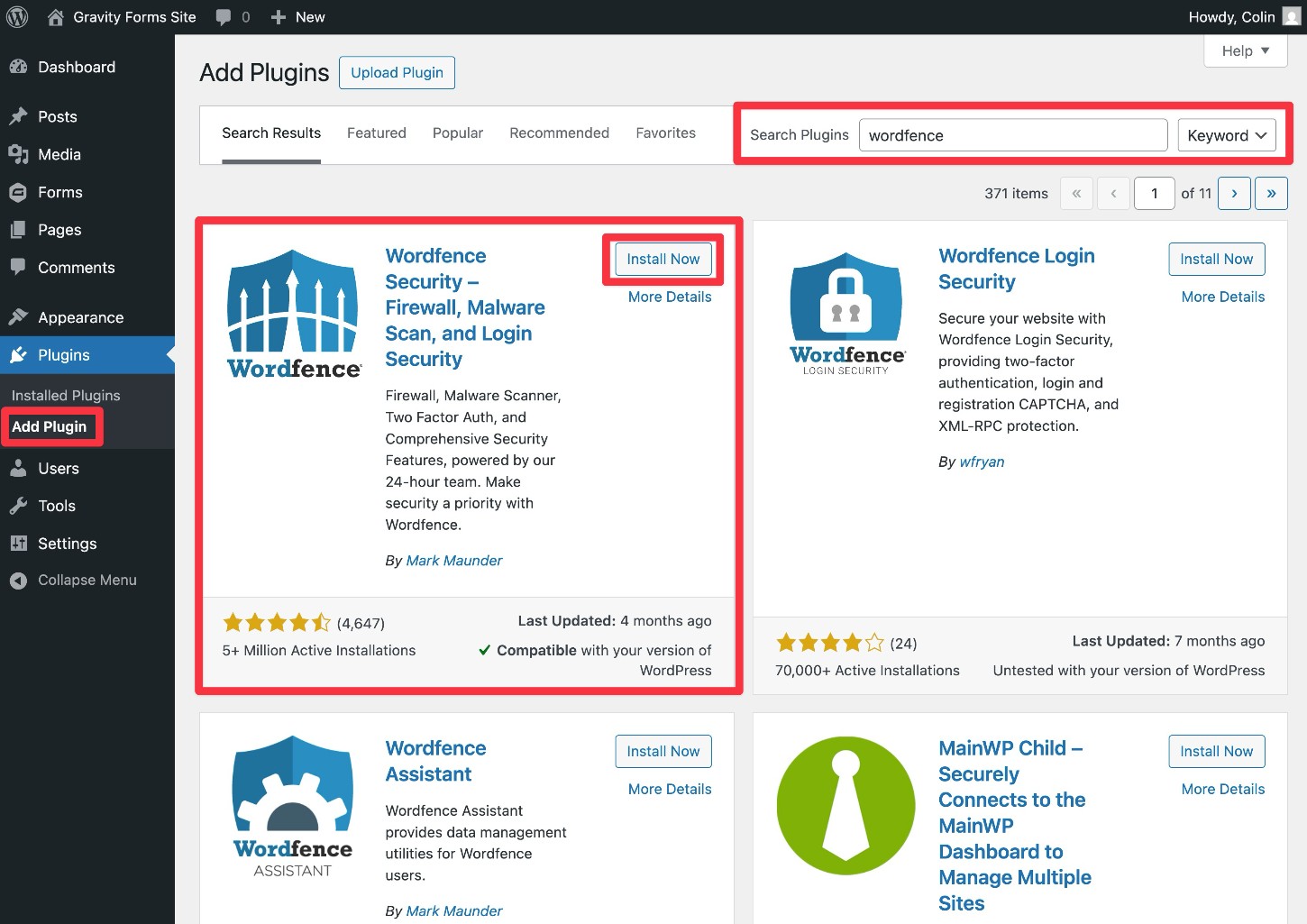This screenshot has height=924, width=1307.
Task: Expand the Help panel
Action: point(1246,50)
